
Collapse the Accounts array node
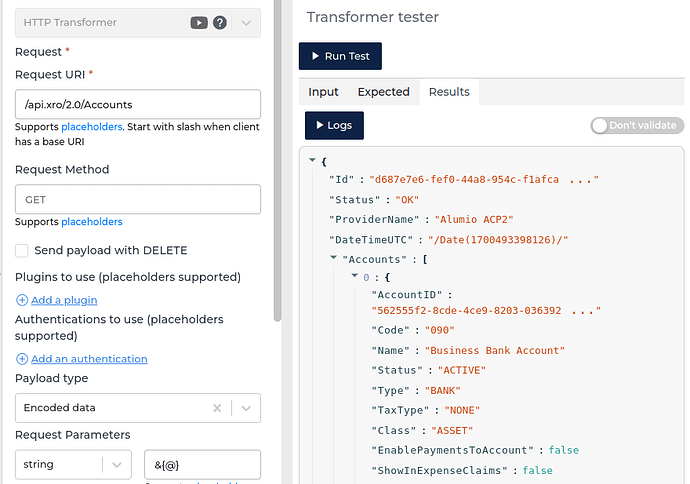tap(334, 257)
